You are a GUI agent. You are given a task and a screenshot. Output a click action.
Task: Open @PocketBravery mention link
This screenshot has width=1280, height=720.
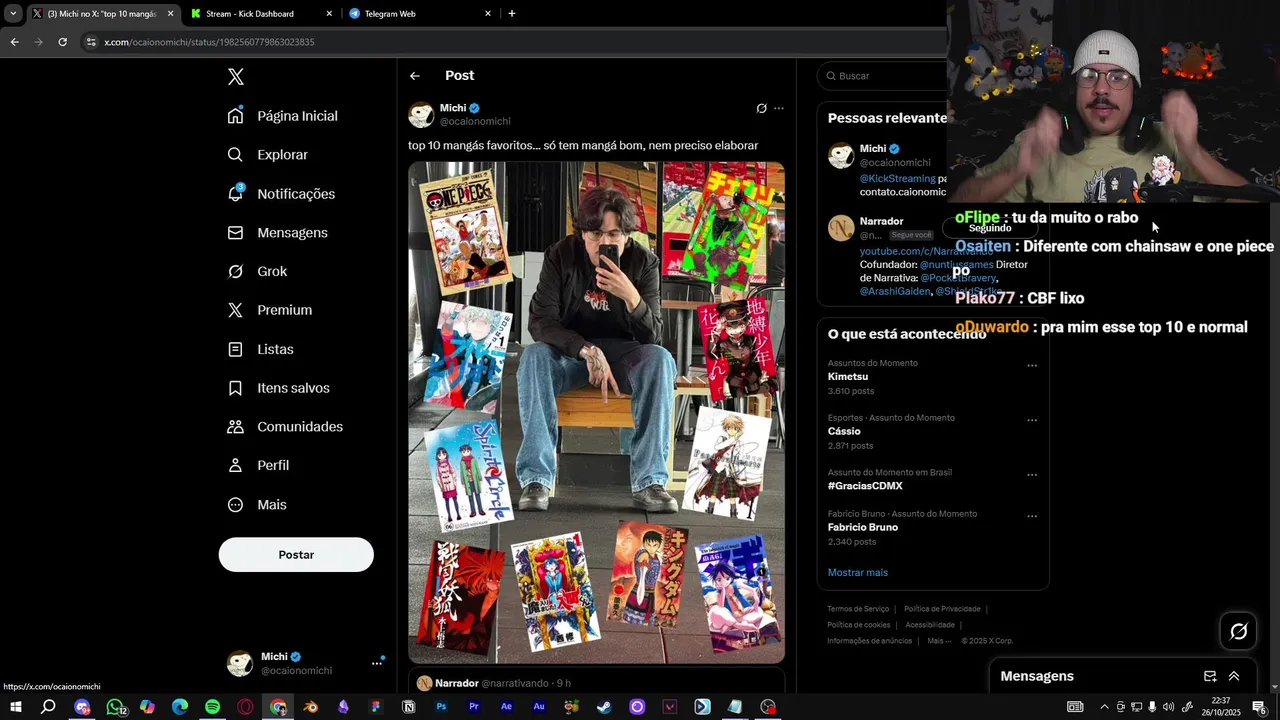[x=958, y=278]
